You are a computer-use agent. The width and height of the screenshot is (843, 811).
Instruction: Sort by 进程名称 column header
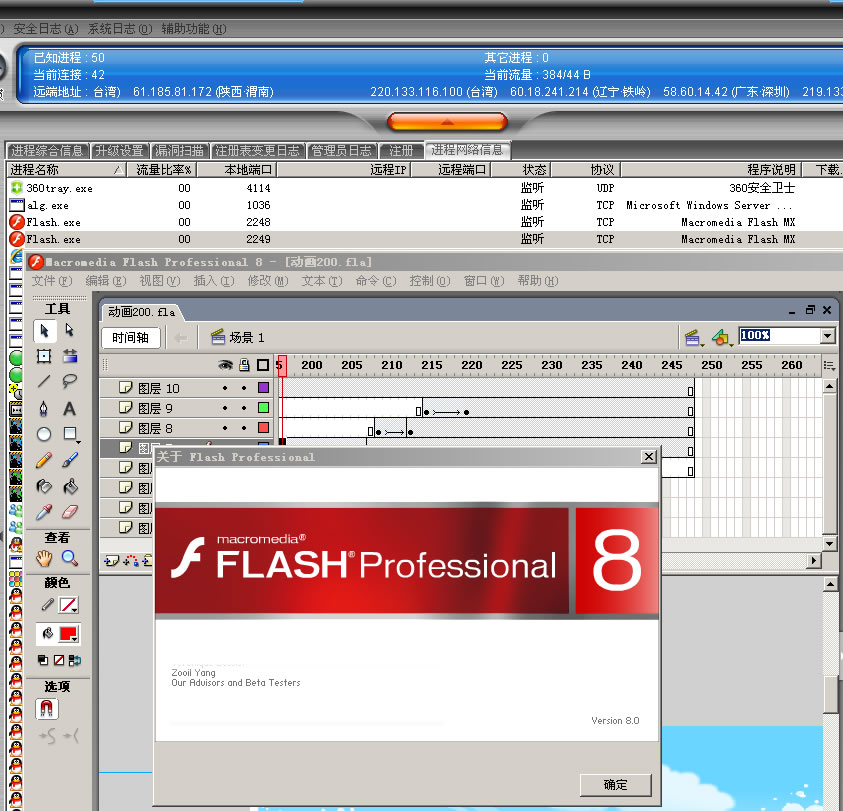(67, 170)
